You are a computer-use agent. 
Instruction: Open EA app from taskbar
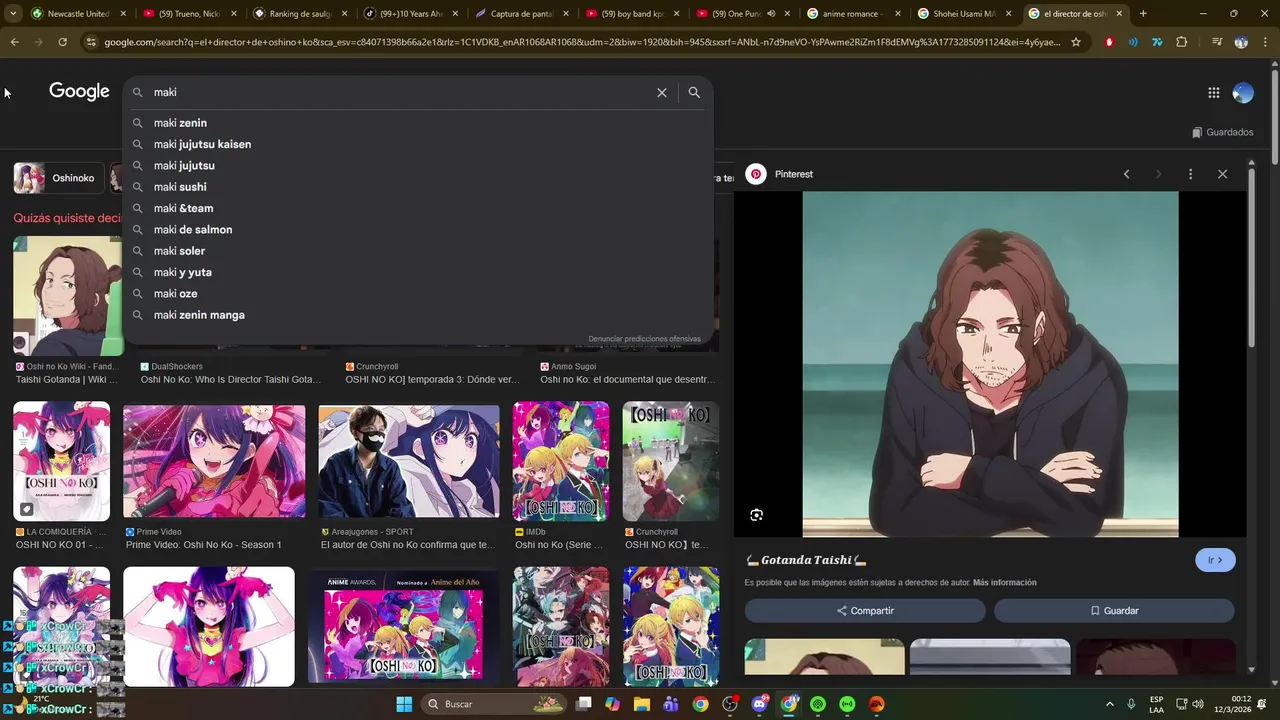877,704
